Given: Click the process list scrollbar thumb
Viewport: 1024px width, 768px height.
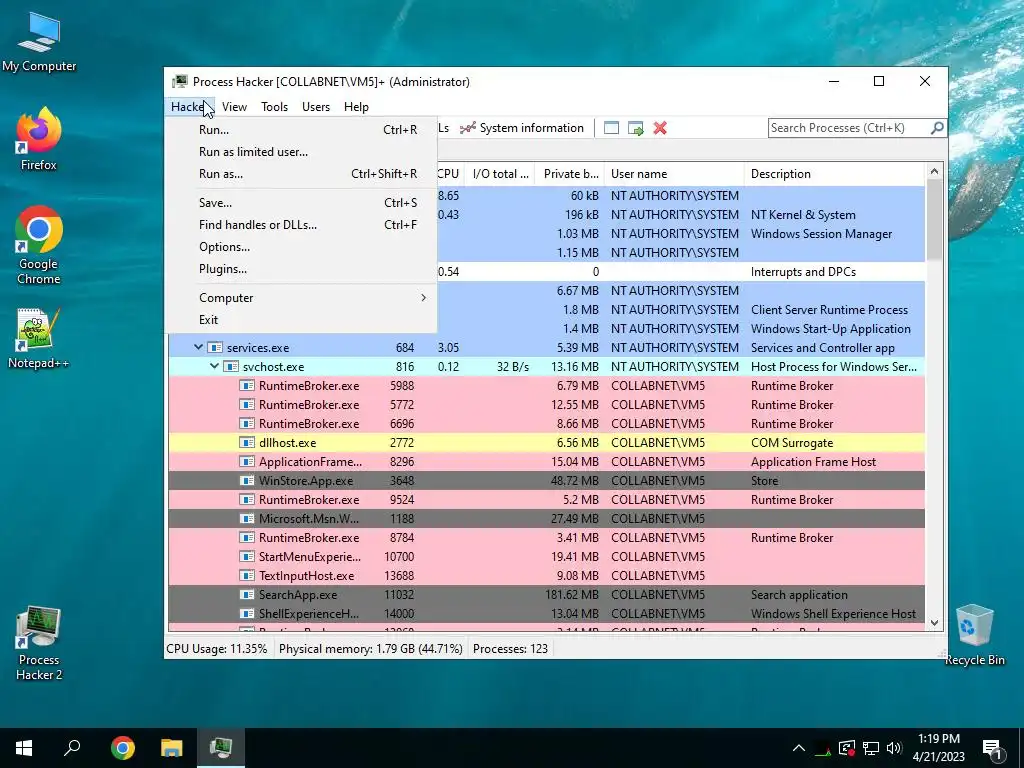Looking at the screenshot, I should coord(934,219).
